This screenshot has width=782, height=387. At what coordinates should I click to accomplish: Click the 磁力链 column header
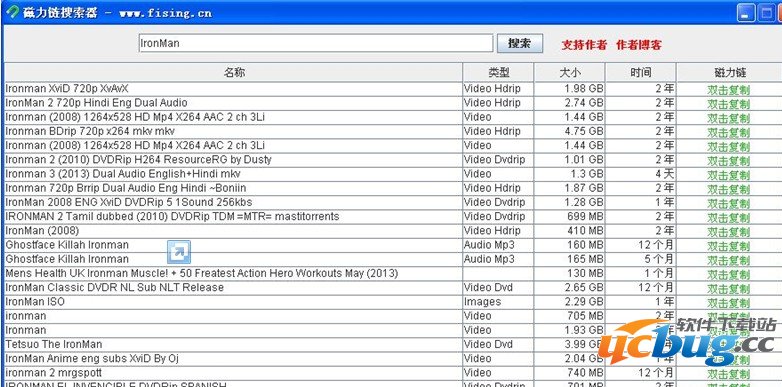tap(729, 72)
